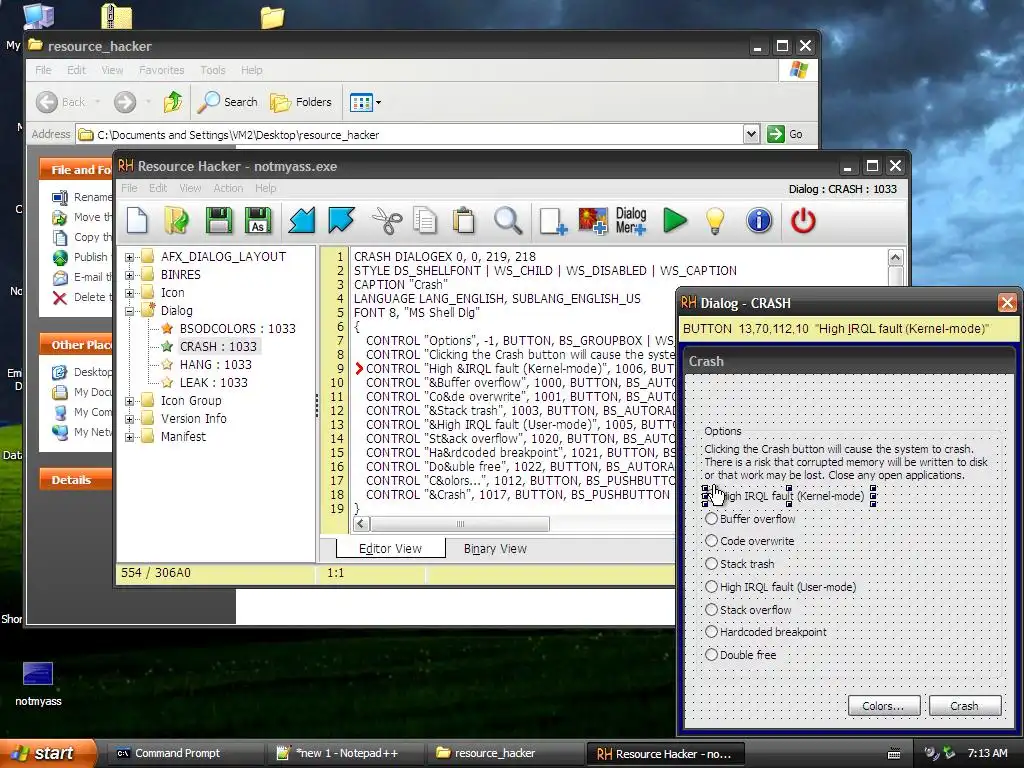Select the Stack overflow radio button
The width and height of the screenshot is (1024, 768).
(x=711, y=609)
